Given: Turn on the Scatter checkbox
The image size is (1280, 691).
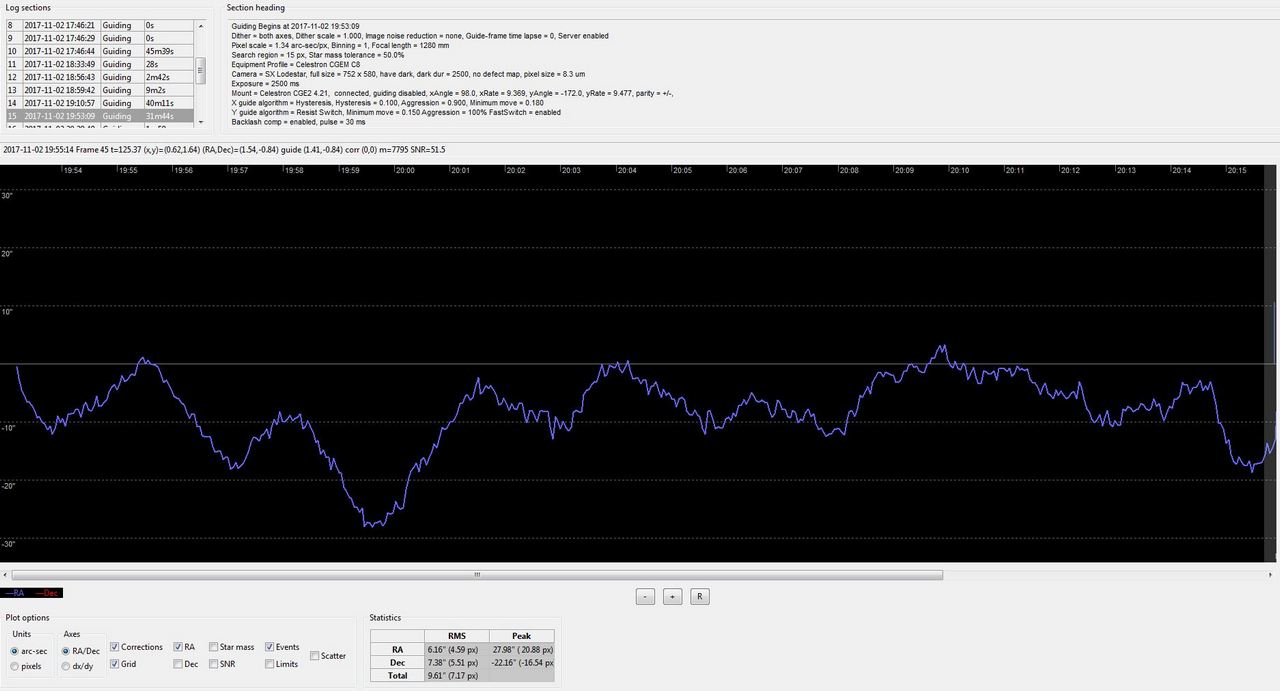Looking at the screenshot, I should tap(315, 656).
